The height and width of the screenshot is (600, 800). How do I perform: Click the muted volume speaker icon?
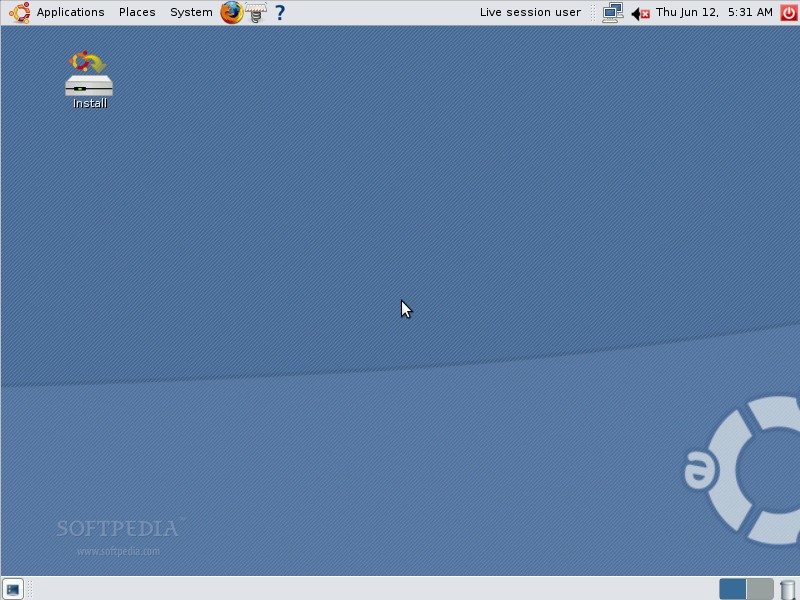click(x=640, y=13)
